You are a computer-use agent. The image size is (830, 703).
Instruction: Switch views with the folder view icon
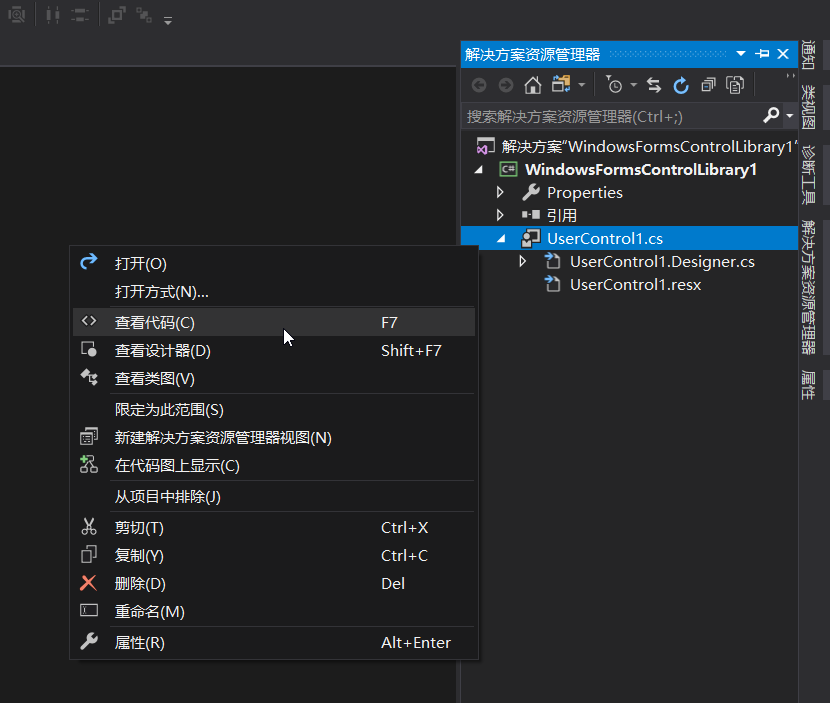click(x=561, y=85)
